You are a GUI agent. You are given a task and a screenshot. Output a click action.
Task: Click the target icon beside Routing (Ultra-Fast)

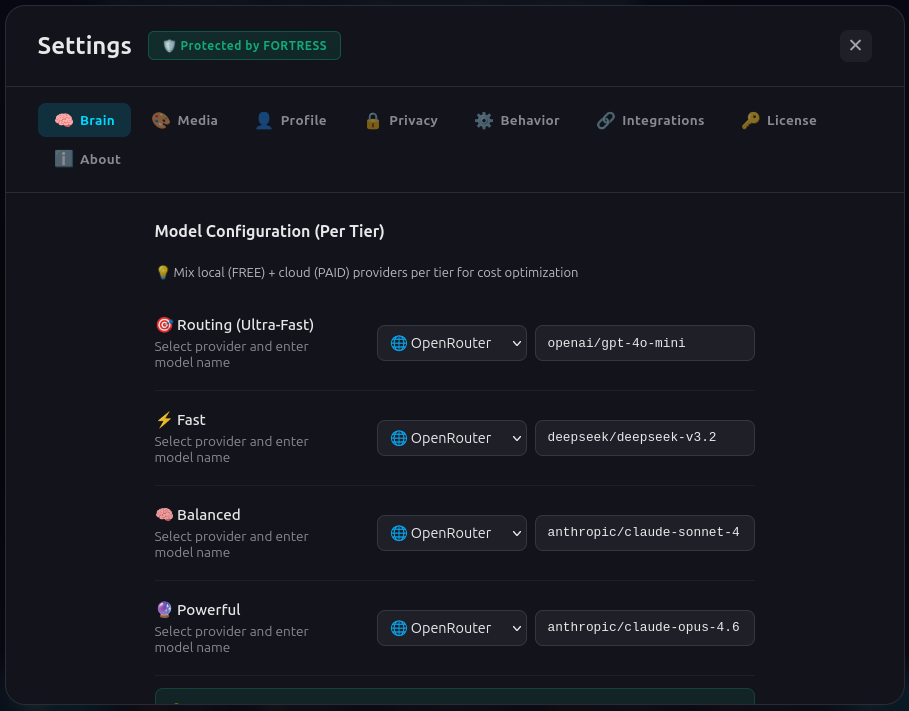[164, 325]
